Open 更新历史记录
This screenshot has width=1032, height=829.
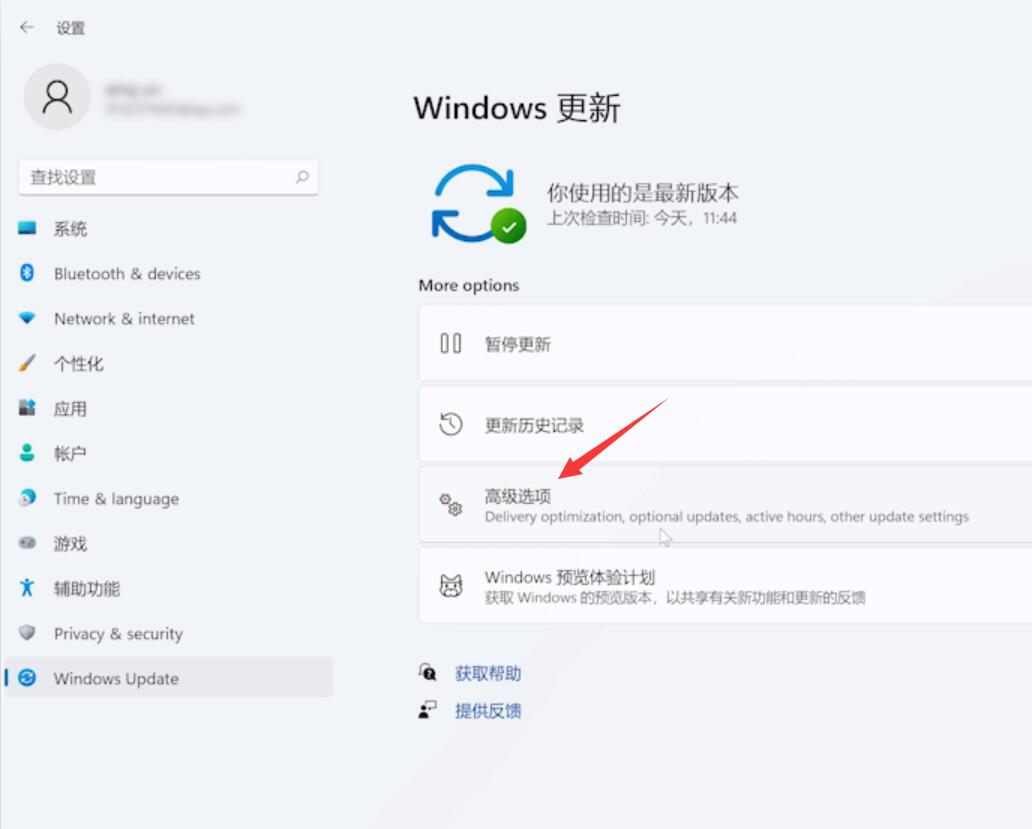(x=725, y=424)
